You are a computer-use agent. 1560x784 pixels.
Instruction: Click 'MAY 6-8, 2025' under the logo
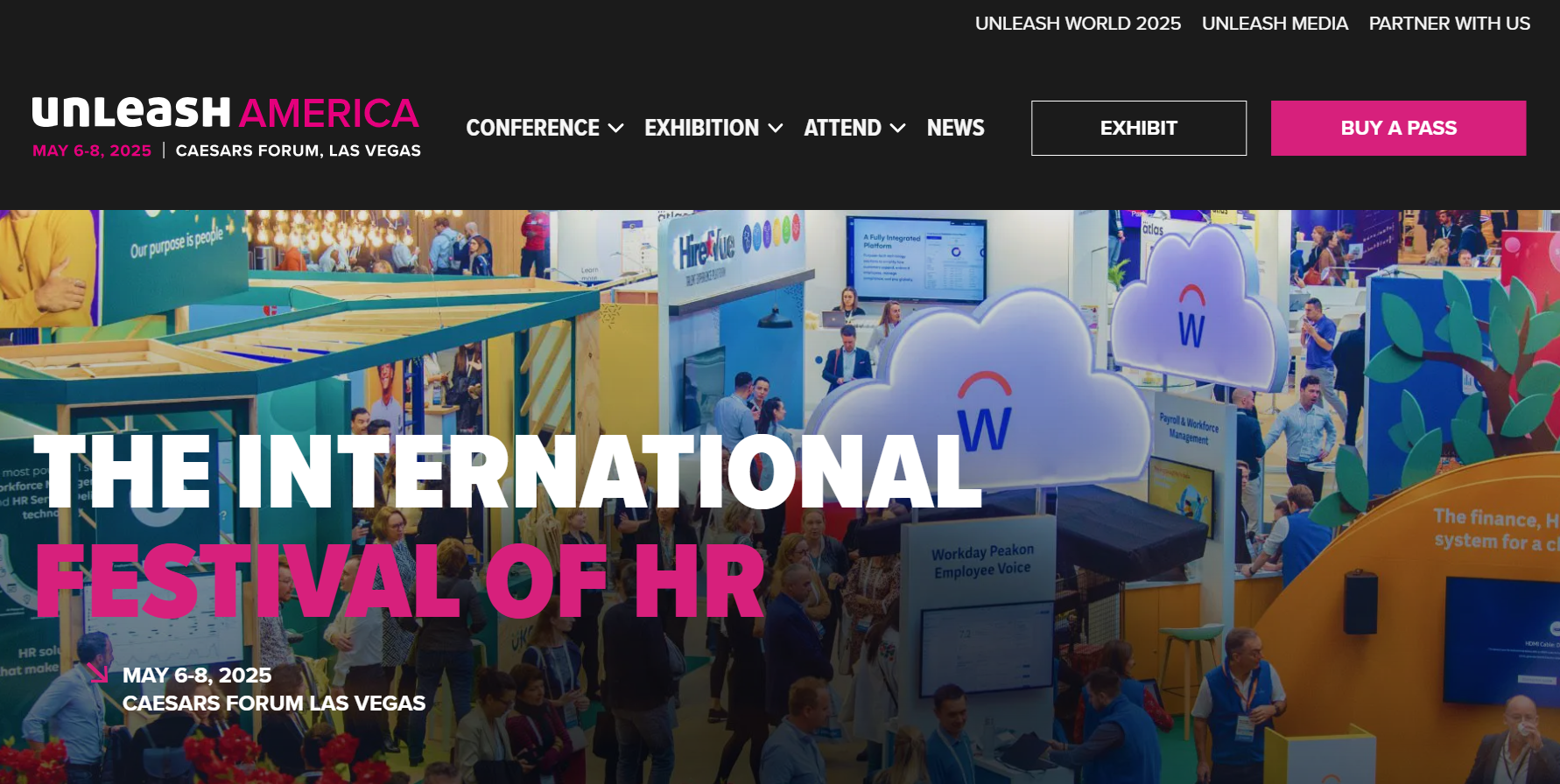(x=92, y=150)
